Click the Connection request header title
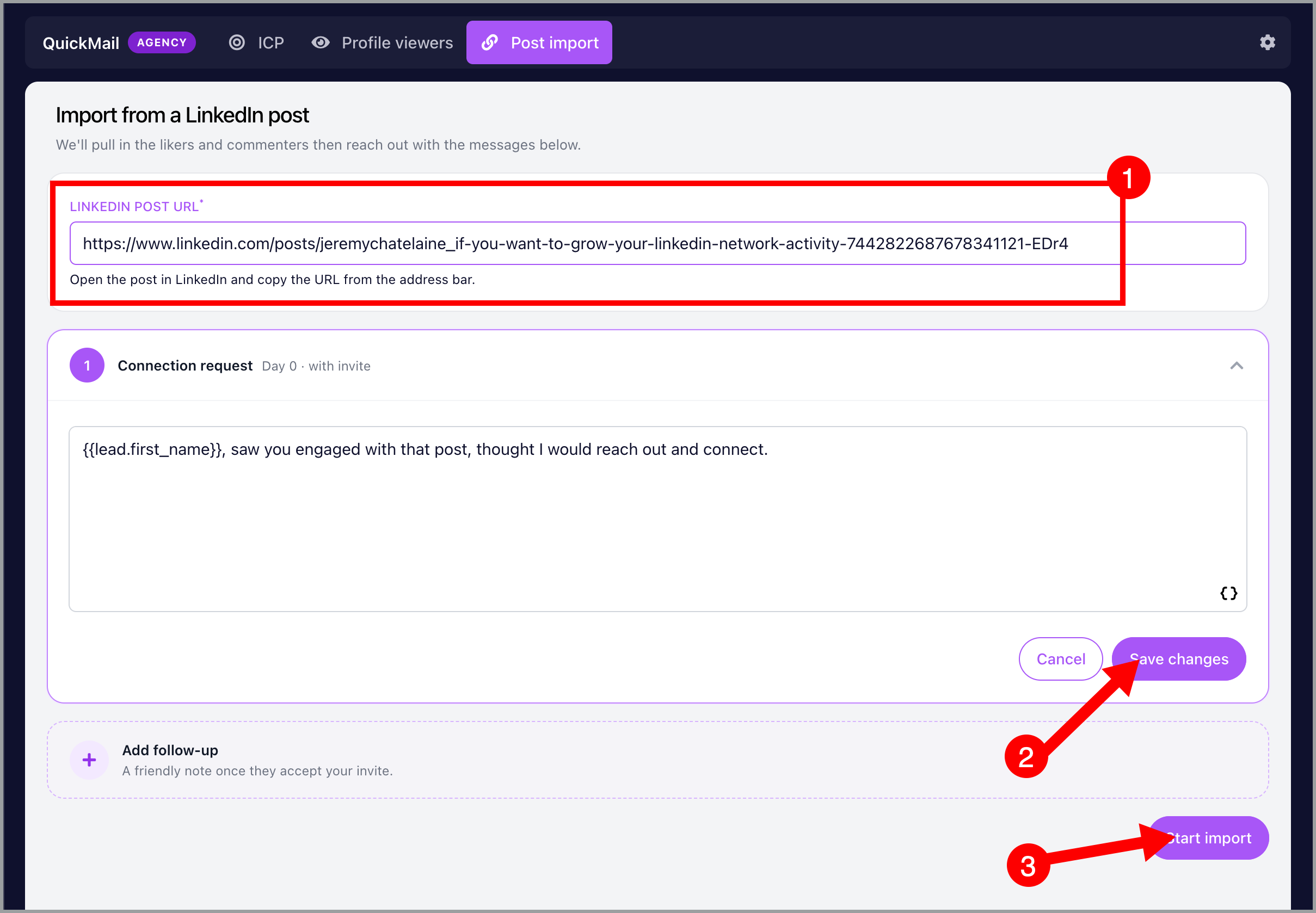 click(x=185, y=366)
